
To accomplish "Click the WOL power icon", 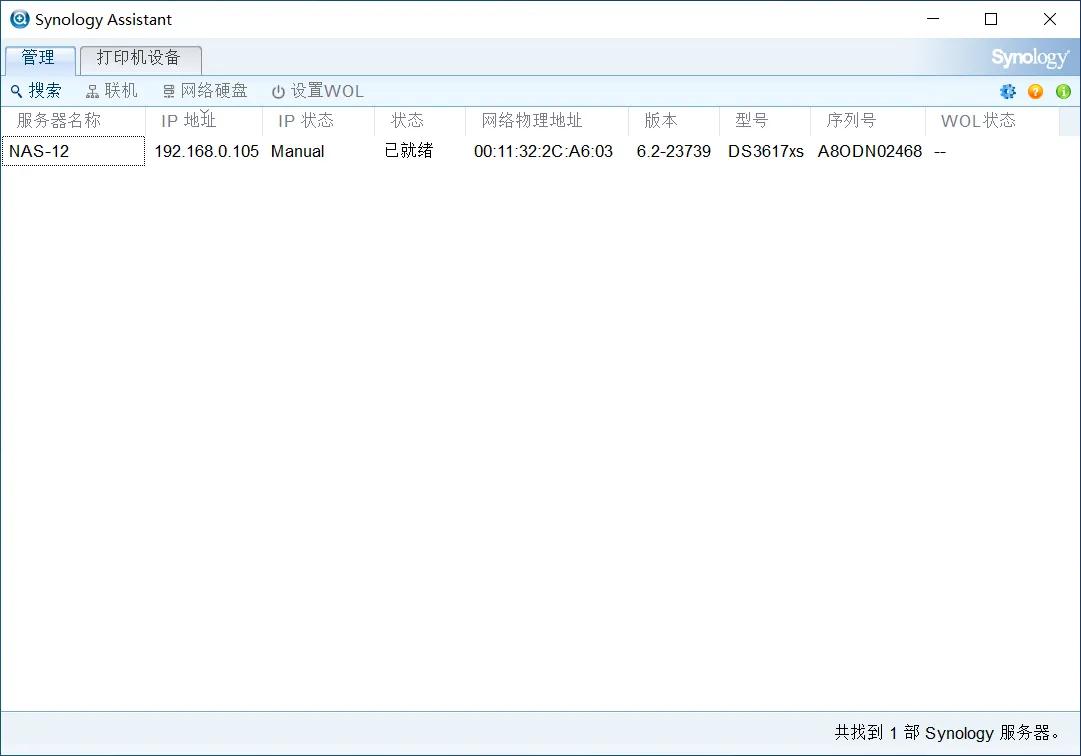I will [277, 90].
